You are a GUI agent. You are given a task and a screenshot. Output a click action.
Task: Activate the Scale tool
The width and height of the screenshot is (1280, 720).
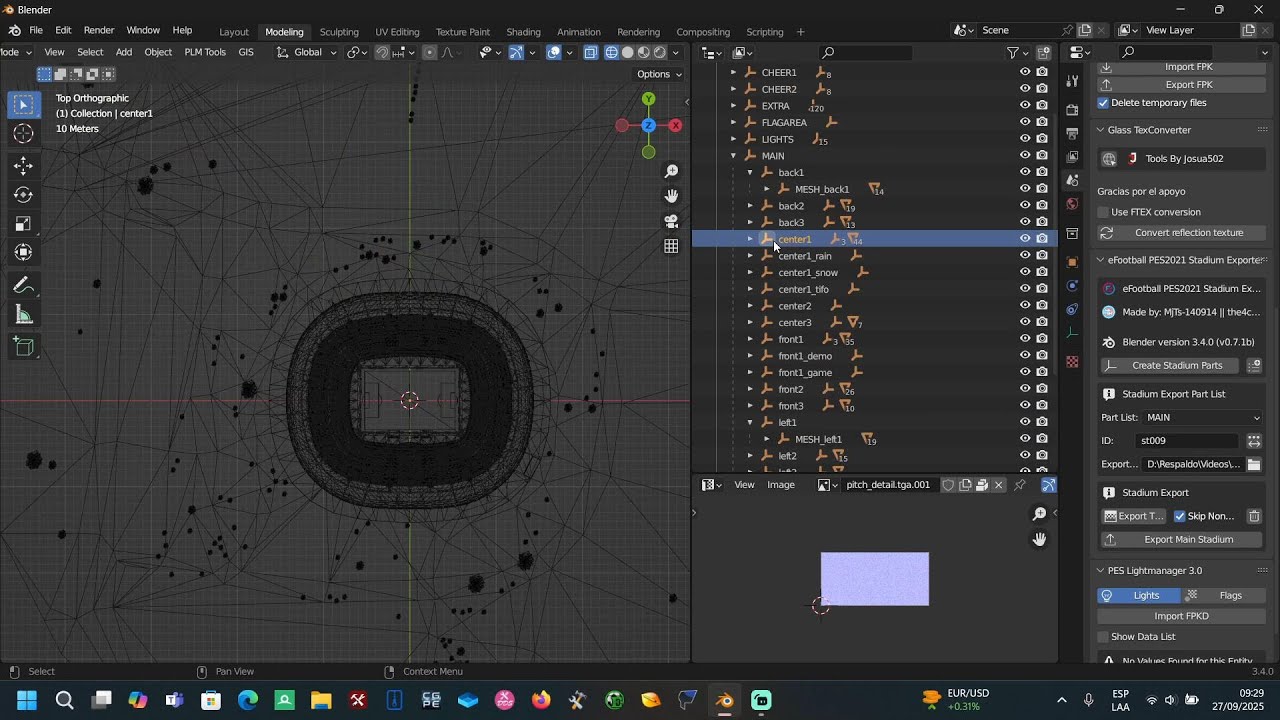coord(23,224)
